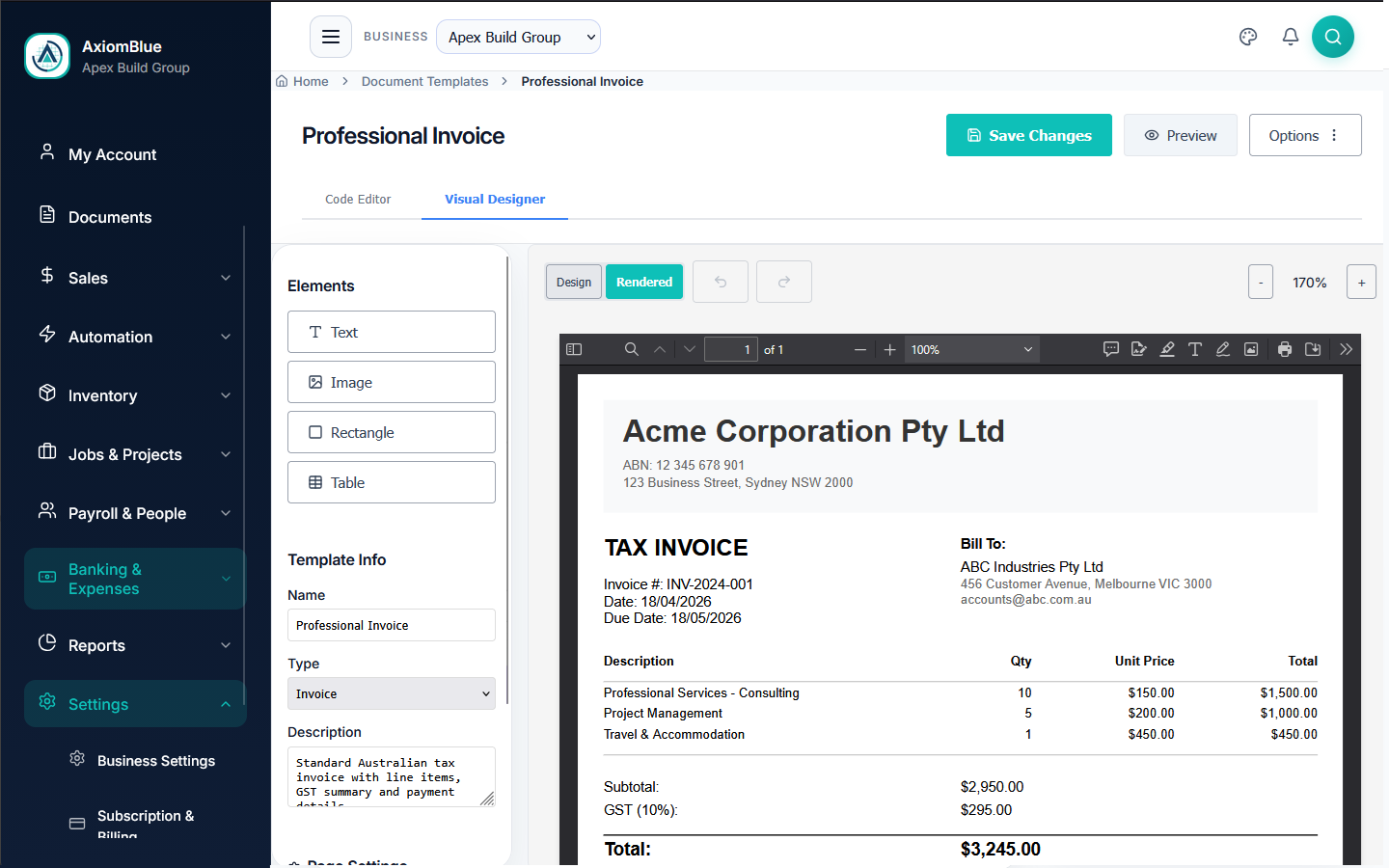Switch to the Rendered view
Image resolution: width=1389 pixels, height=868 pixels.
tap(643, 281)
